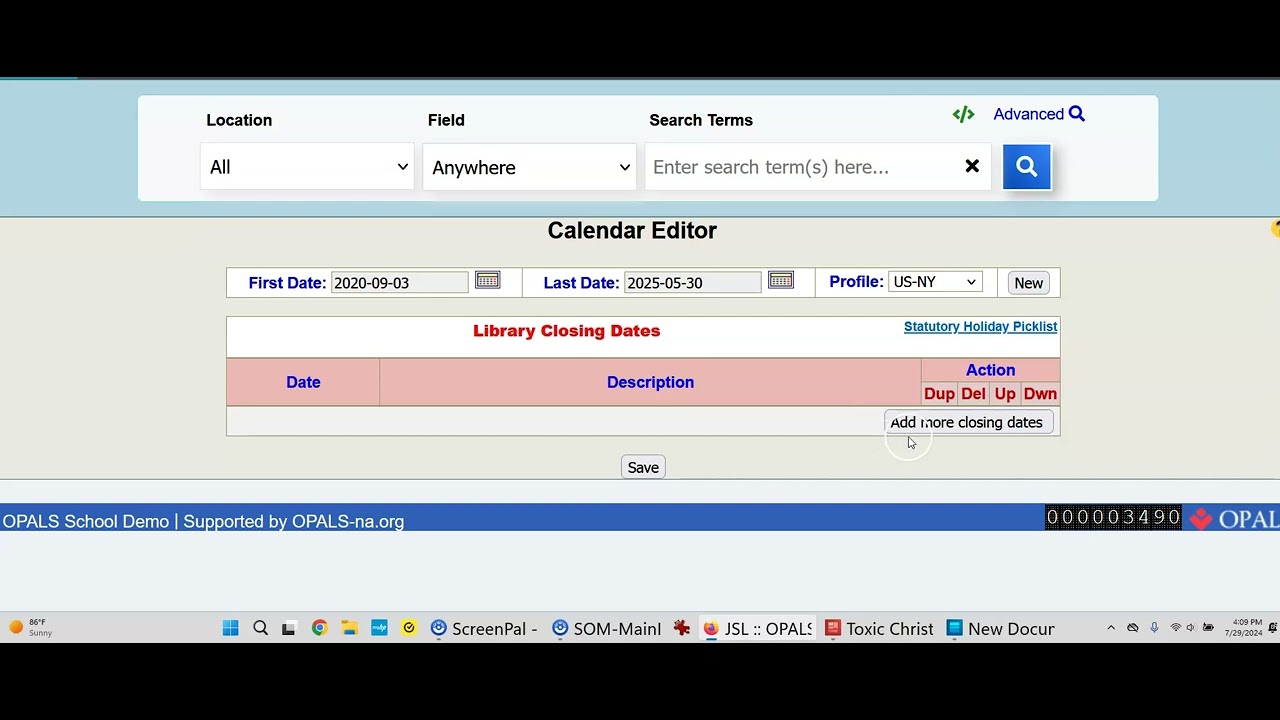
Task: Click the Save button
Action: click(643, 467)
